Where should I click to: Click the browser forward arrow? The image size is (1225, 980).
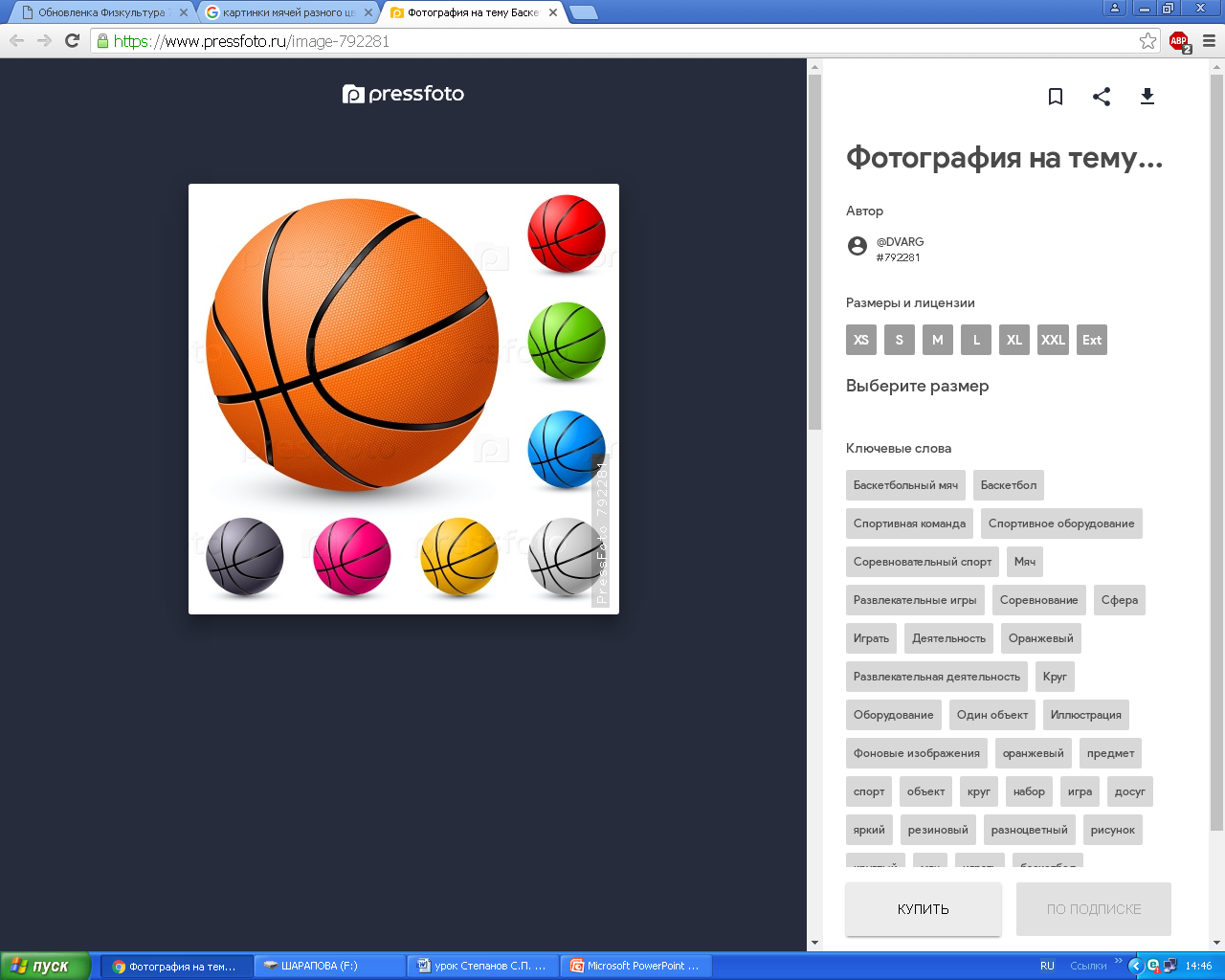pos(44,40)
